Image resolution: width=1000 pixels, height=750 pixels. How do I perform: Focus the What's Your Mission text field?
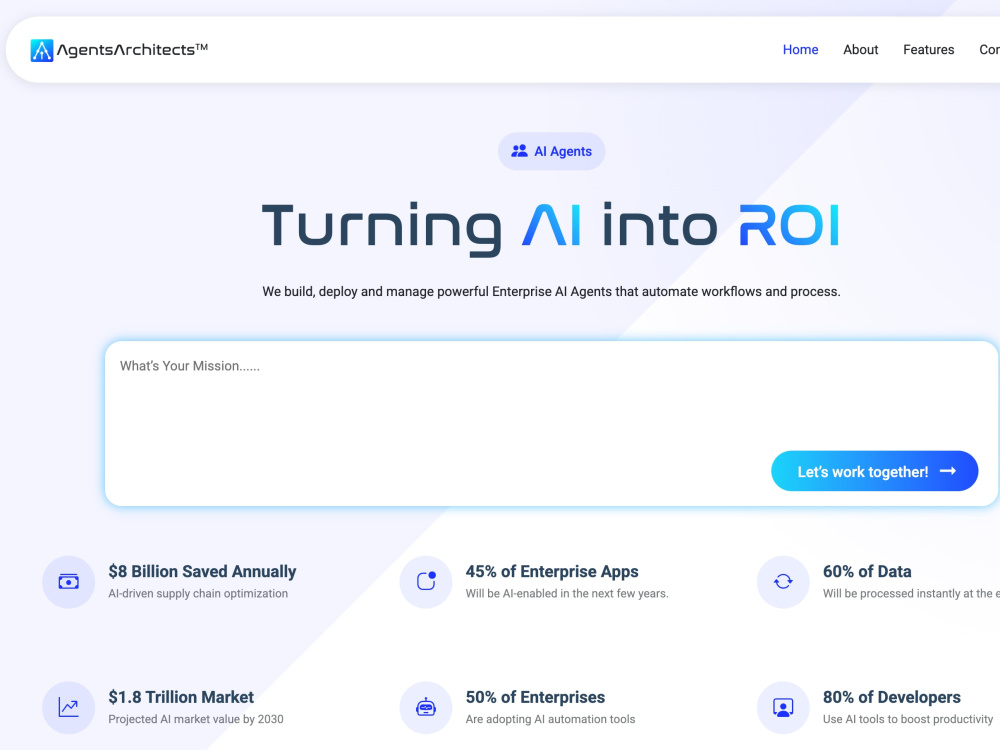click(x=552, y=423)
